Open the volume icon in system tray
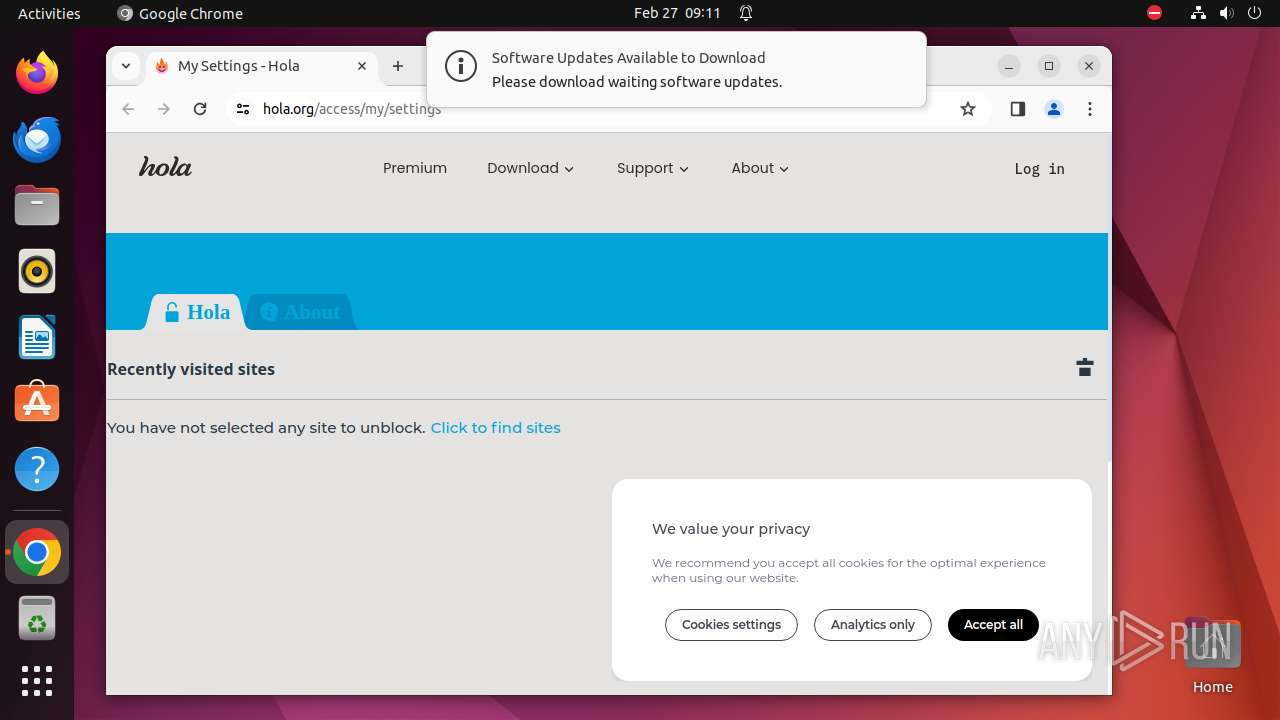Viewport: 1280px width, 720px height. (x=1226, y=13)
